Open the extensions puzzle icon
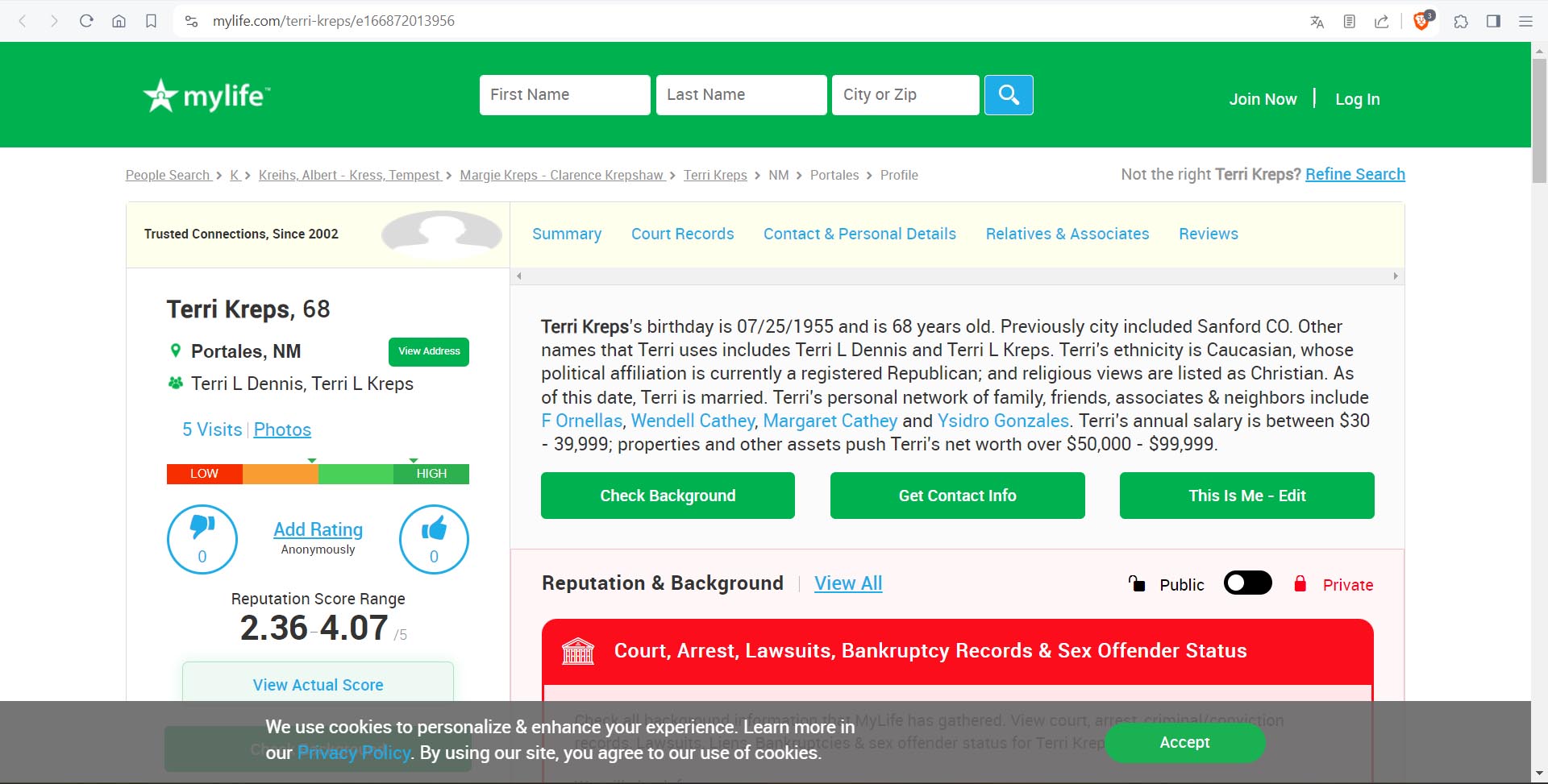Image resolution: width=1548 pixels, height=784 pixels. pos(1461,22)
